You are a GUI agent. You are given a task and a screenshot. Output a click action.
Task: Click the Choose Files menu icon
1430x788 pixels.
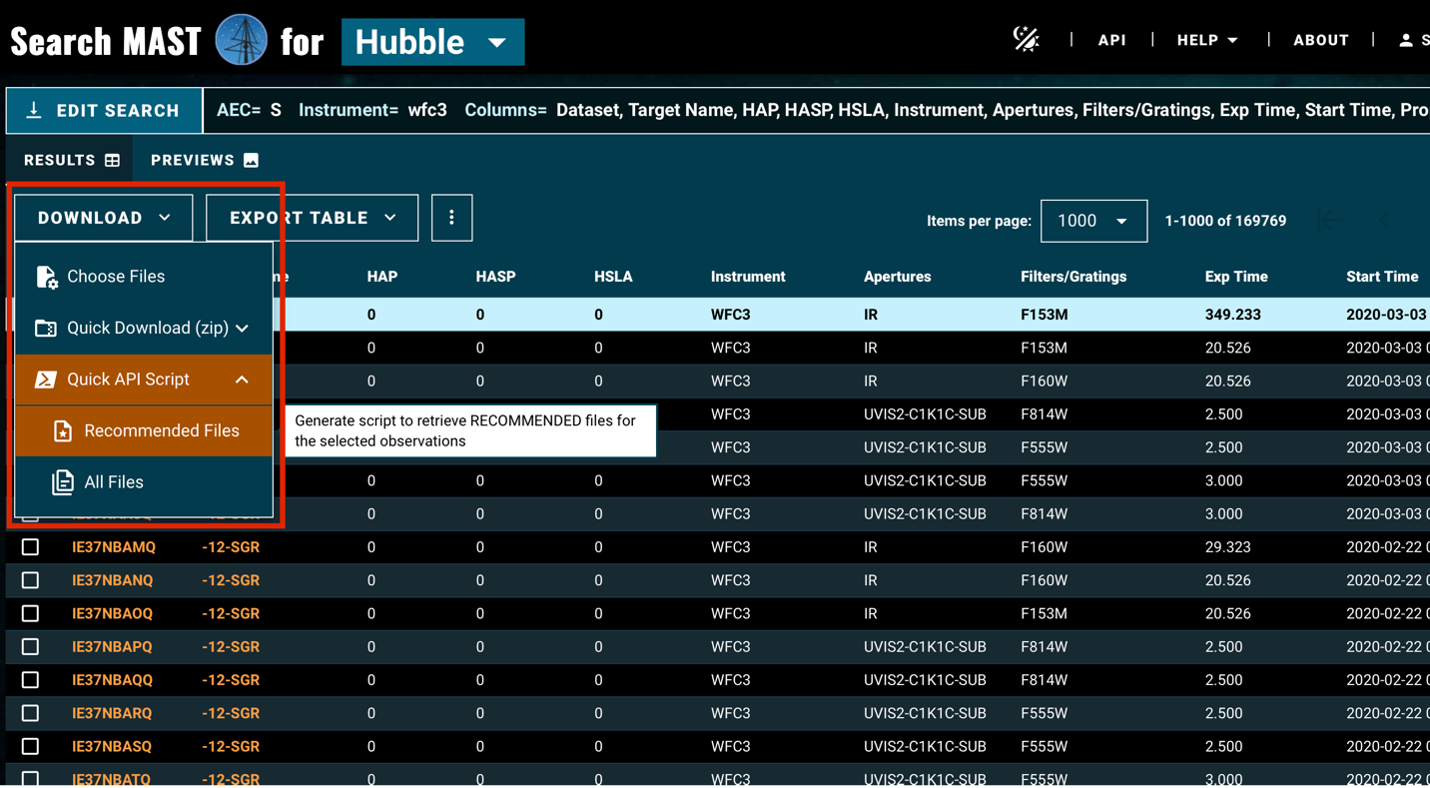coord(46,277)
